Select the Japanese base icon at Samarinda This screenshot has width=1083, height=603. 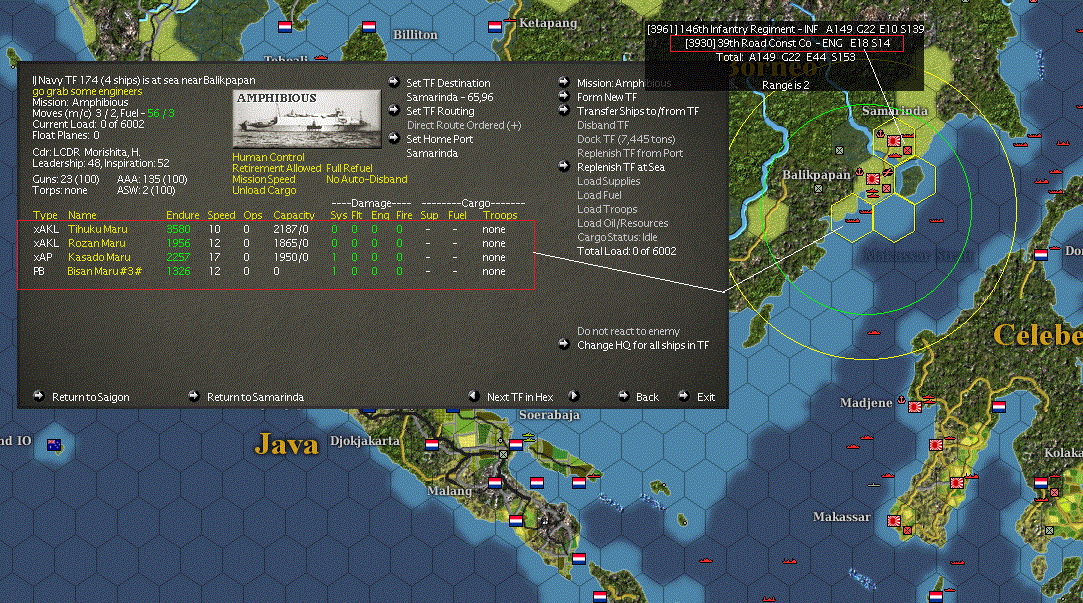click(x=894, y=142)
